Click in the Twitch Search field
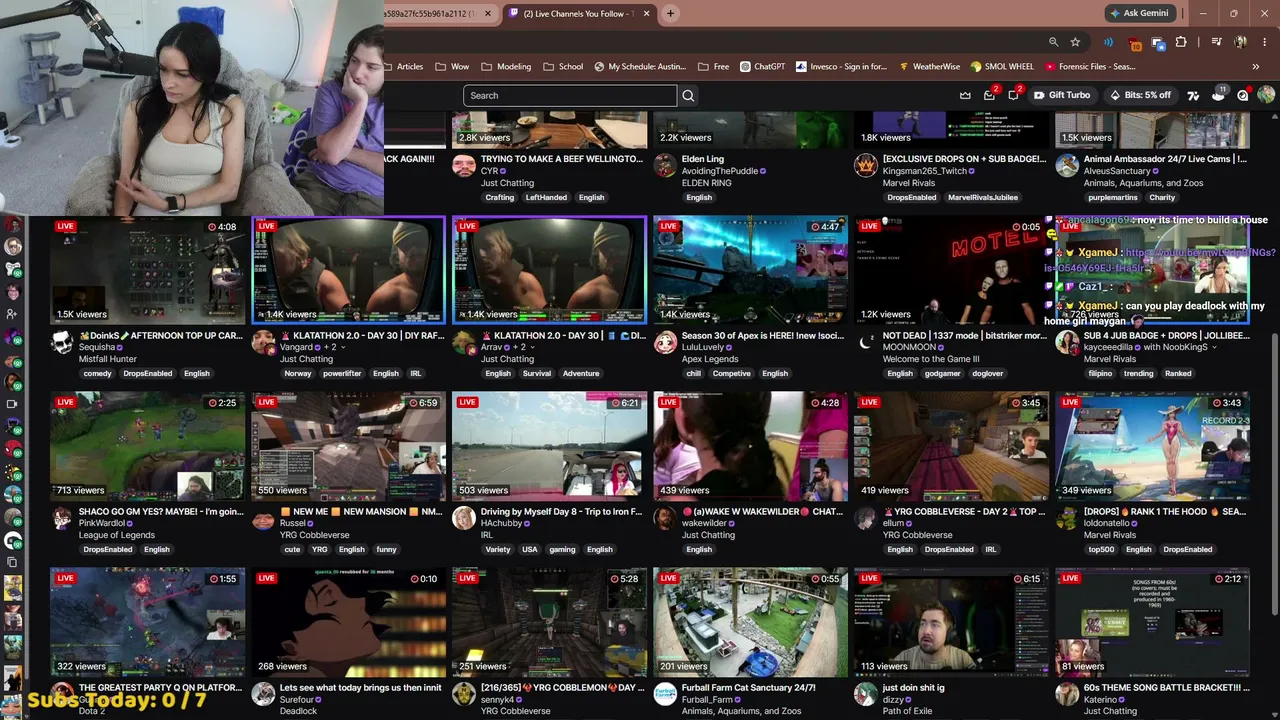1280x720 pixels. coord(570,96)
